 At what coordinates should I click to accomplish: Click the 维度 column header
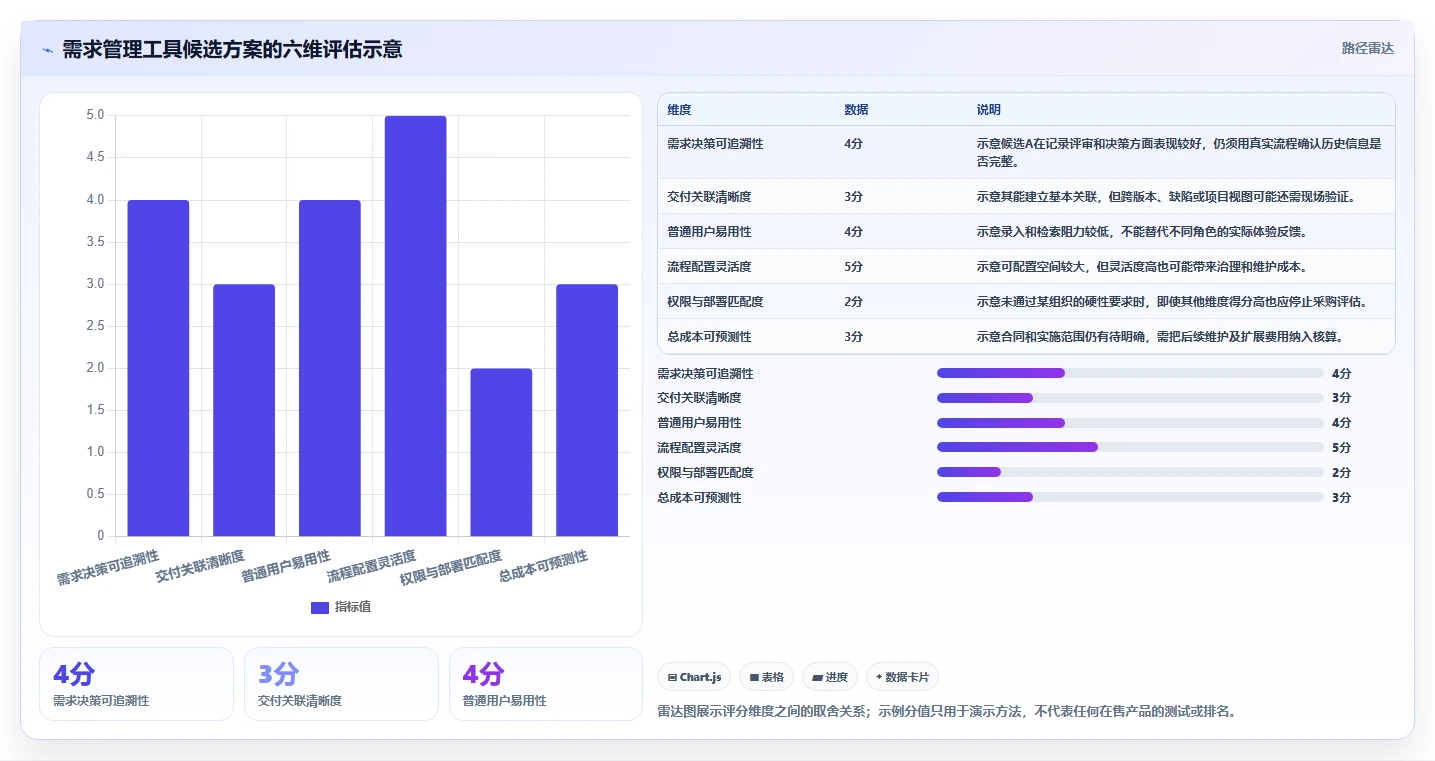tap(679, 110)
